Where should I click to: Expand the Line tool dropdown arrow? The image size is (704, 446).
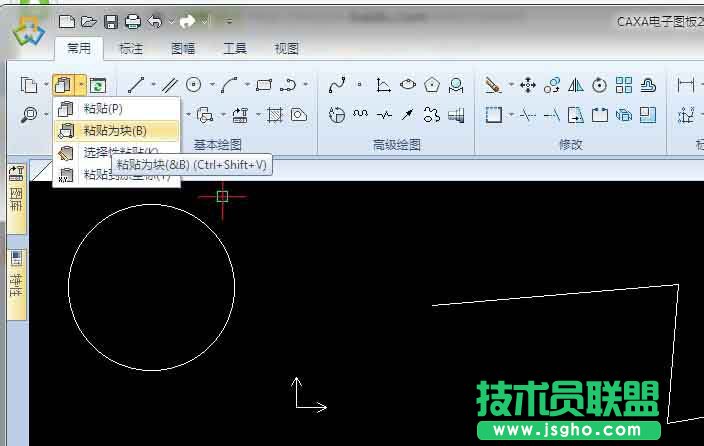tap(153, 84)
